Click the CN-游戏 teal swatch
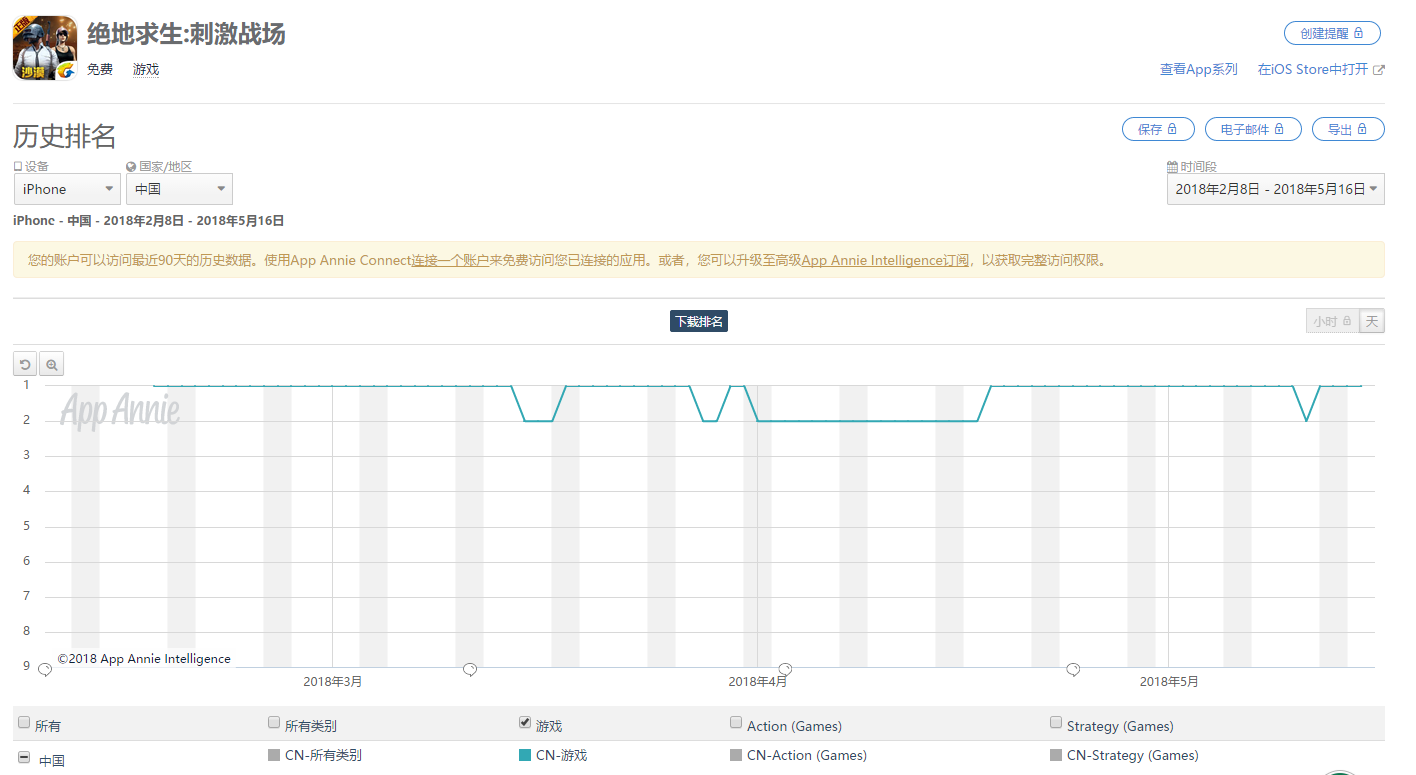Viewport: 1416px width, 775px height. coord(525,755)
